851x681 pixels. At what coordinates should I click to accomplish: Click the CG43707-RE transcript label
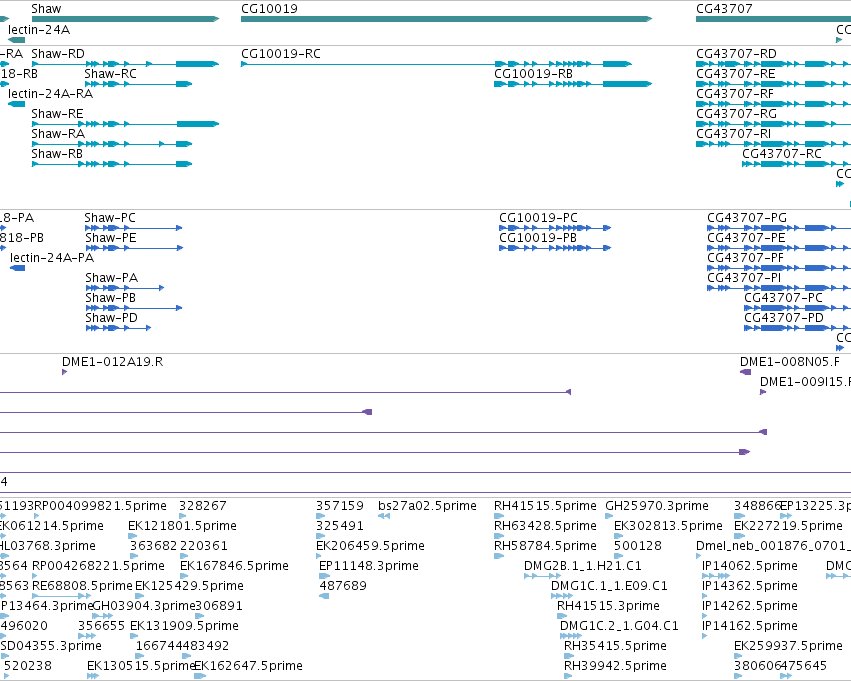tap(735, 74)
